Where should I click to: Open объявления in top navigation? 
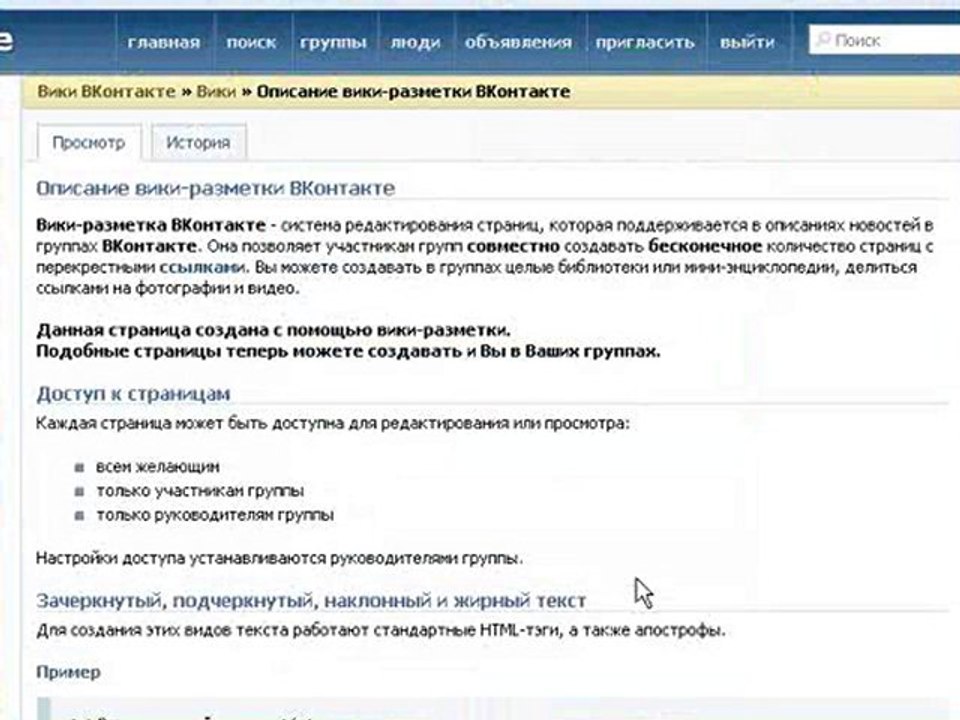[x=518, y=42]
